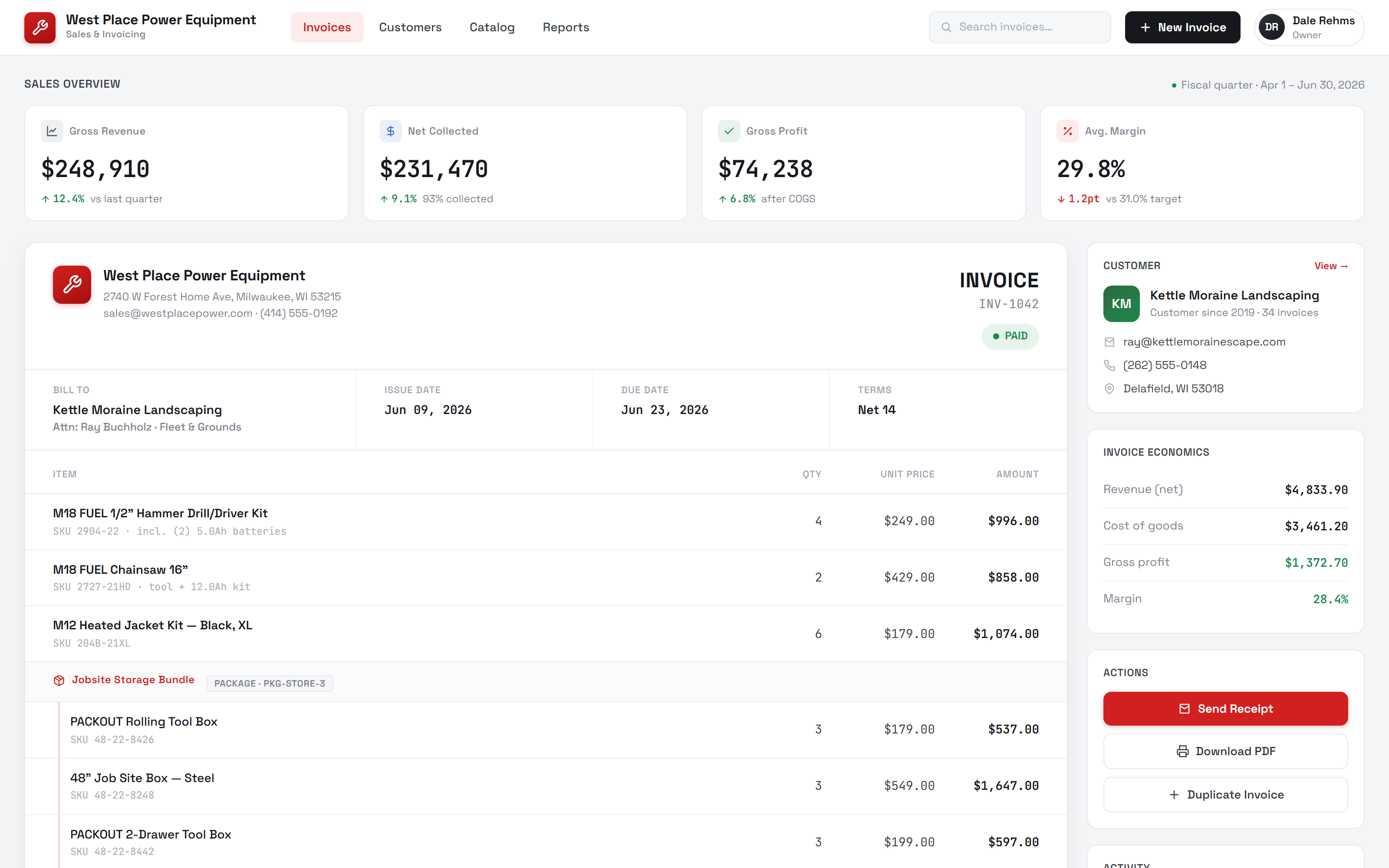Open the Catalog tab

(x=492, y=27)
